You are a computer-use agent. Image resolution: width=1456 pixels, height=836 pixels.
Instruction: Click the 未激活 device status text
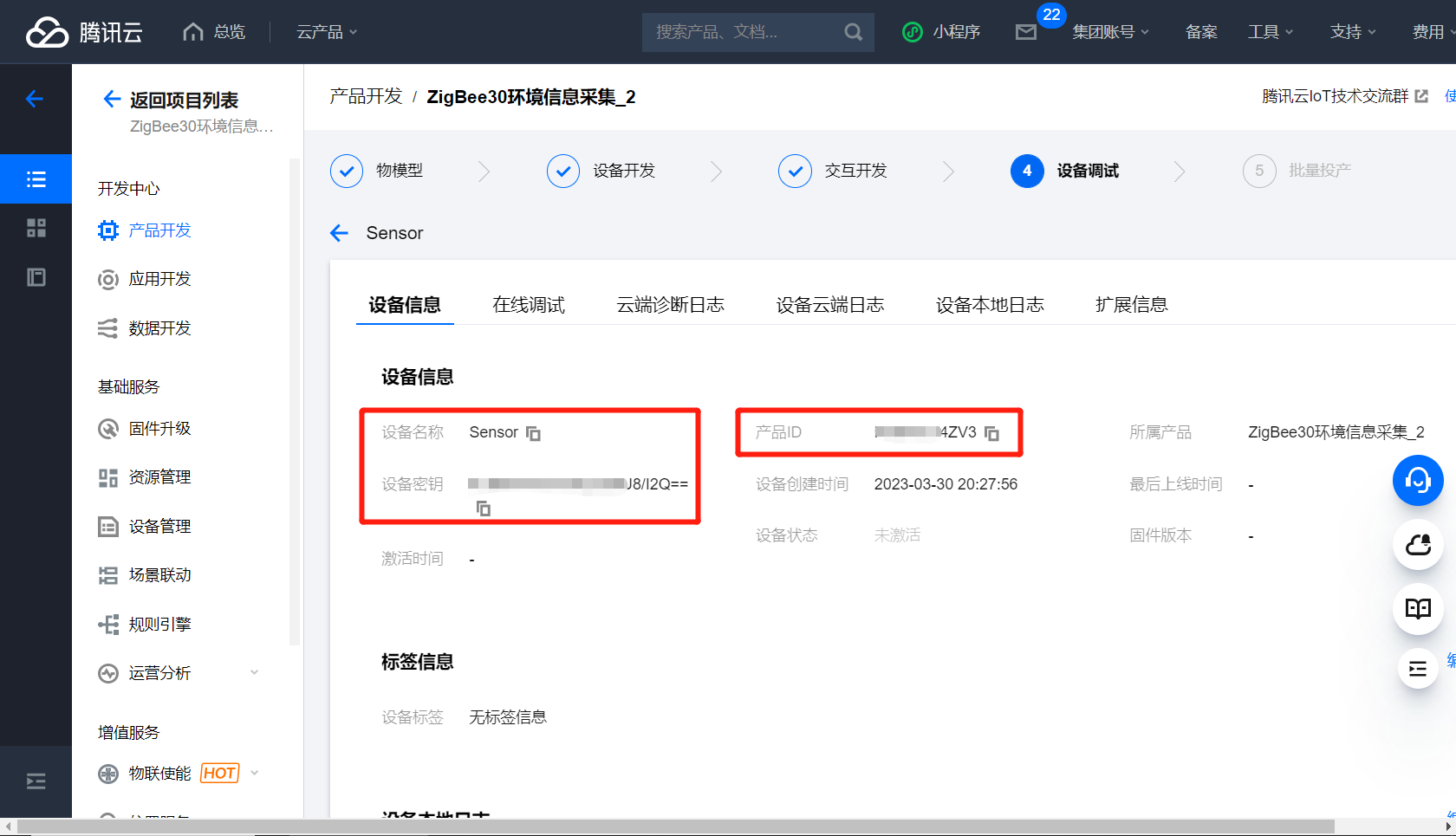(x=897, y=535)
